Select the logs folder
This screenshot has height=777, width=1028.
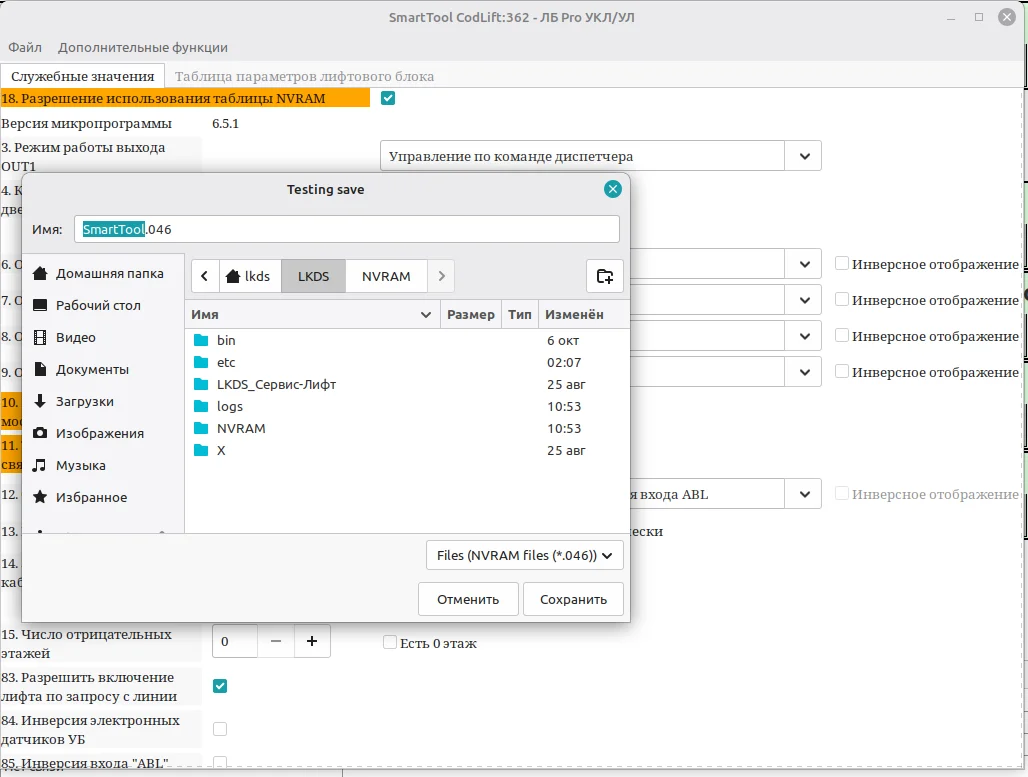406,407
